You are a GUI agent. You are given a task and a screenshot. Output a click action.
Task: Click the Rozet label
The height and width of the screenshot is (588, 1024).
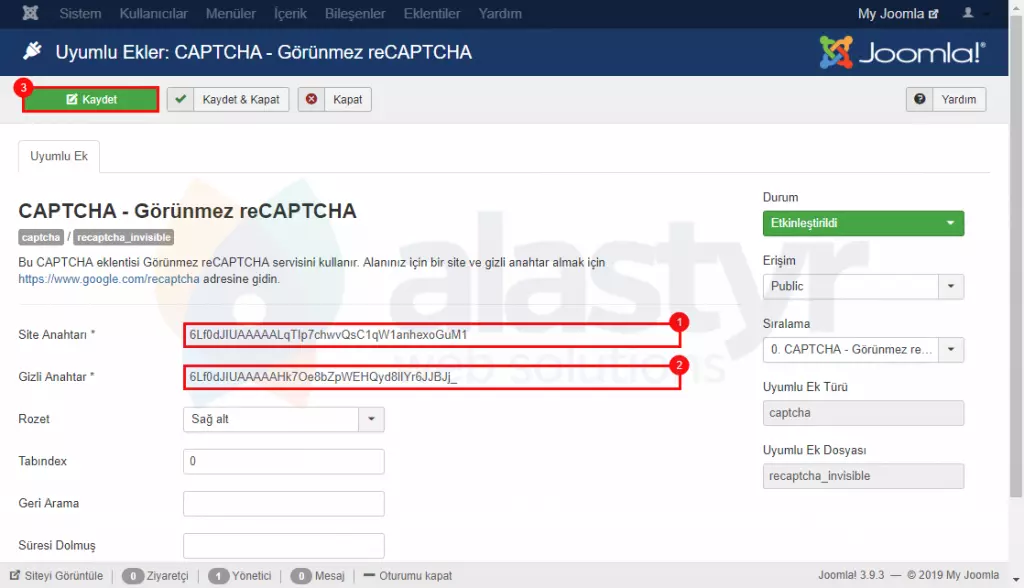(x=34, y=419)
